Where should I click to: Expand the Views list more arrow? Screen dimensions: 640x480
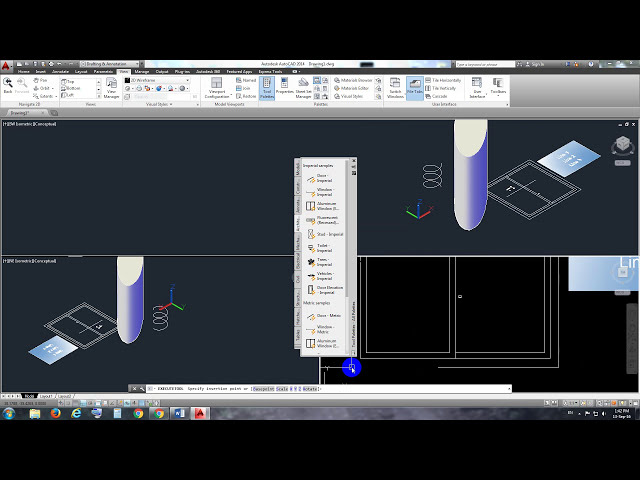click(99, 96)
